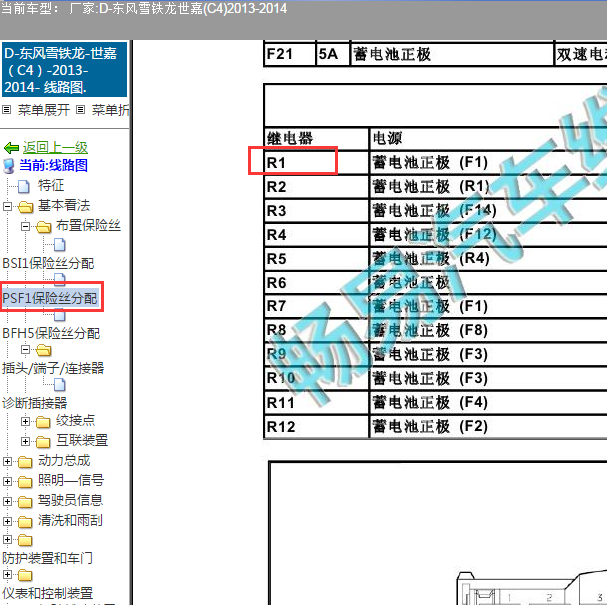Click the R2 relay cell

click(x=317, y=187)
